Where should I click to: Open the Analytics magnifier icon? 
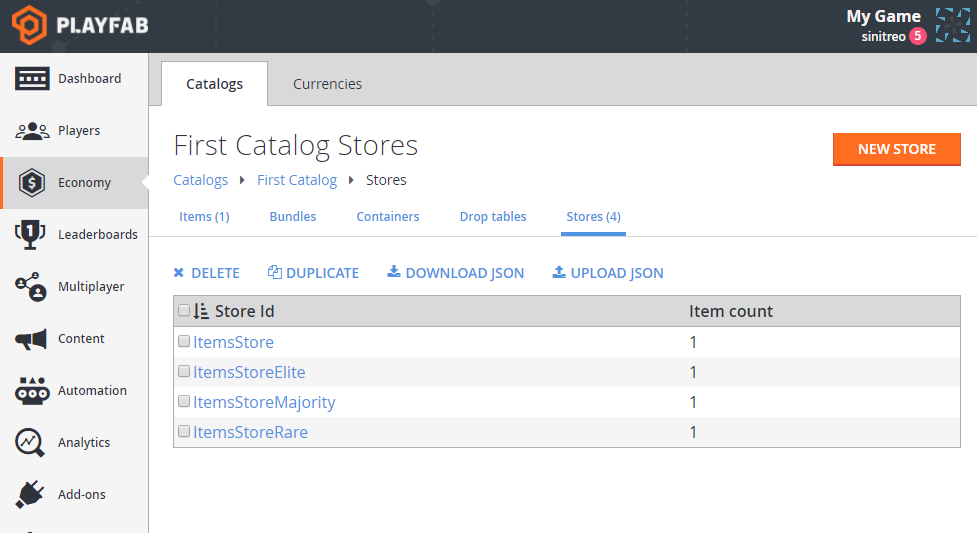coord(30,443)
